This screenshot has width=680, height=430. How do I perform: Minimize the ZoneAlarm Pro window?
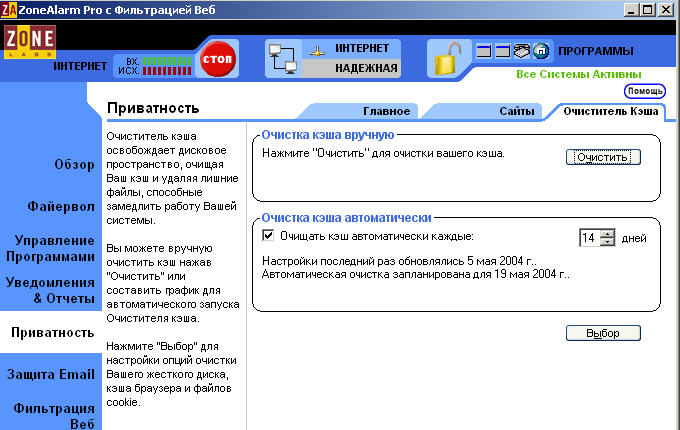(631, 10)
